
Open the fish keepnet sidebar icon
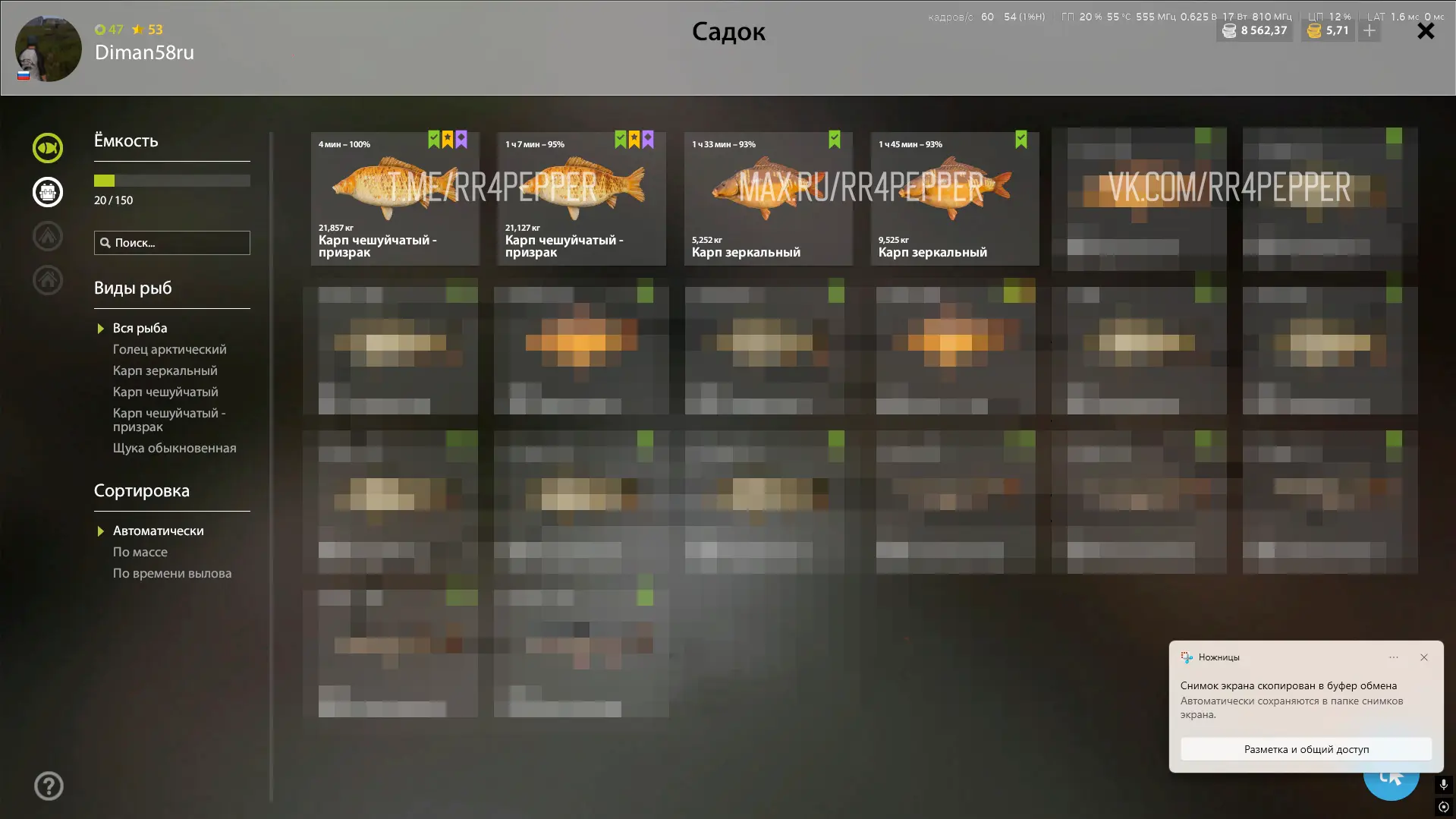48,148
